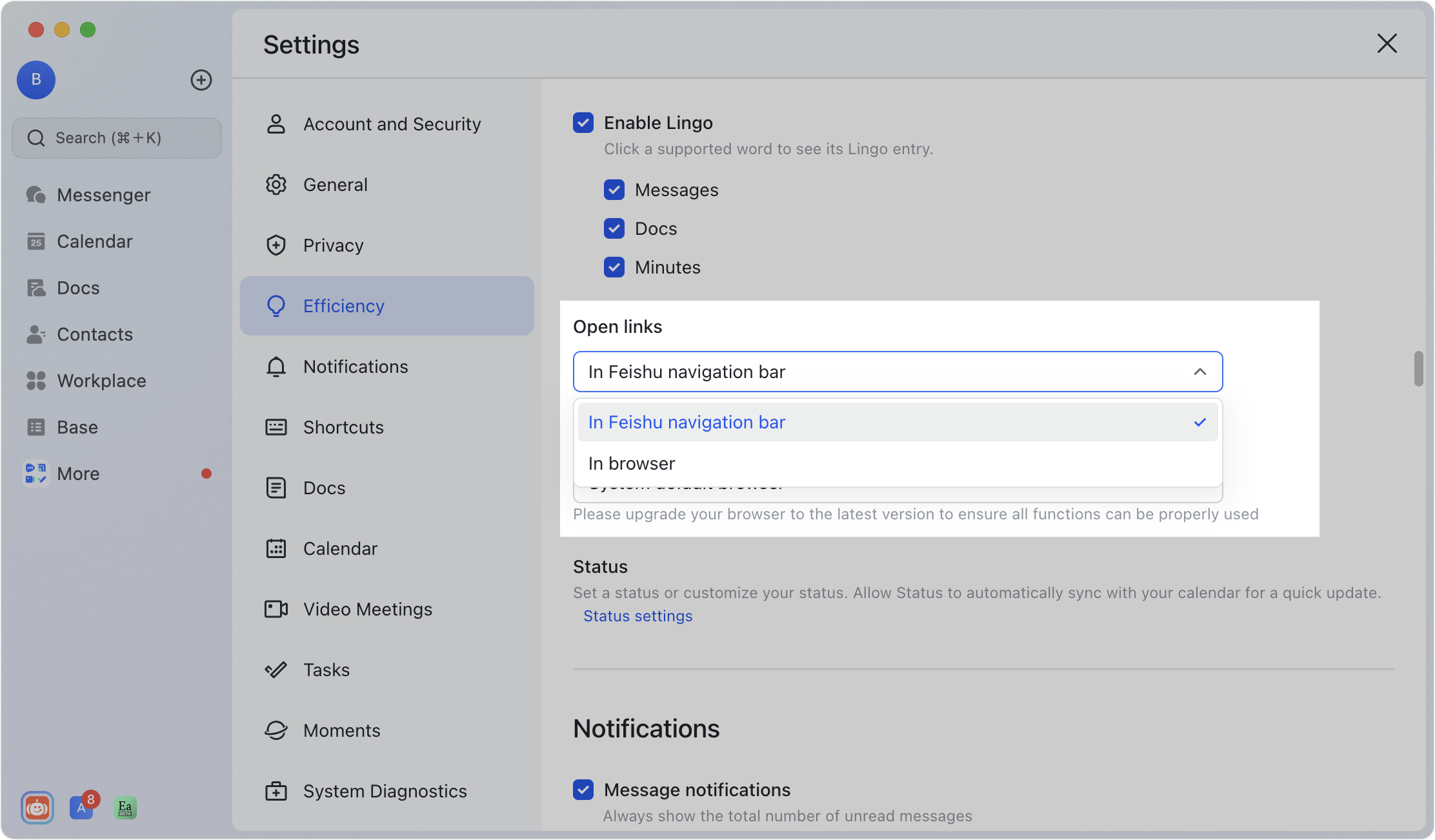Open Status settings link

pyautogui.click(x=637, y=616)
